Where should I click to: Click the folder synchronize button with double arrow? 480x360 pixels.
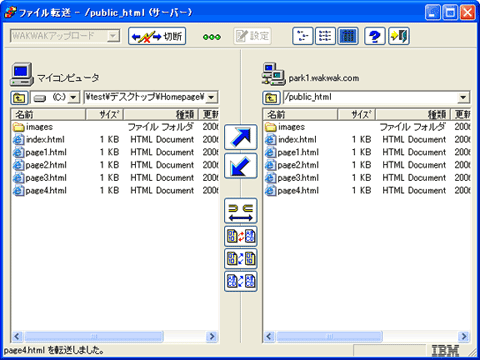(241, 211)
